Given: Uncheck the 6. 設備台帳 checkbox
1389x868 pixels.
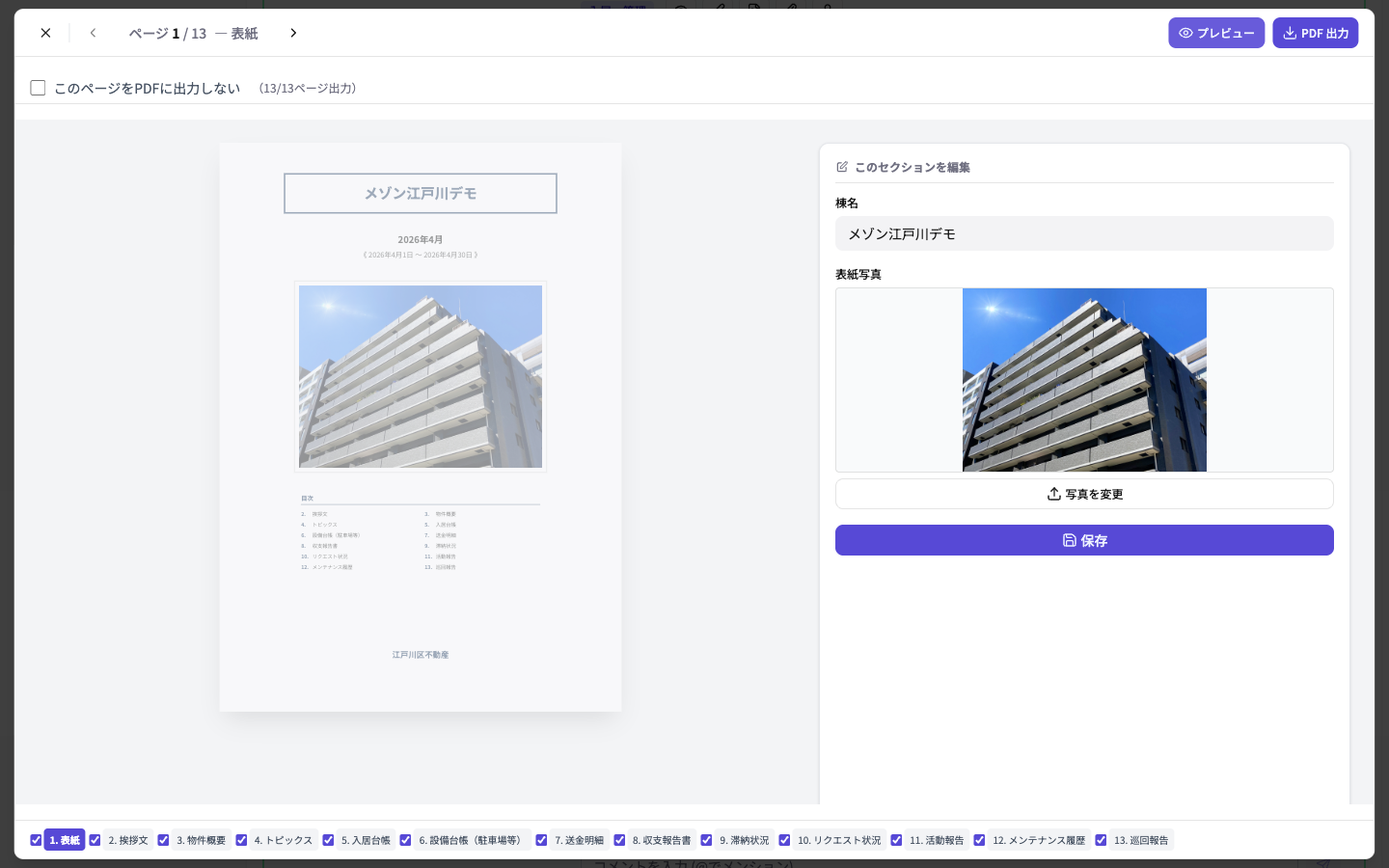Looking at the screenshot, I should point(405,840).
